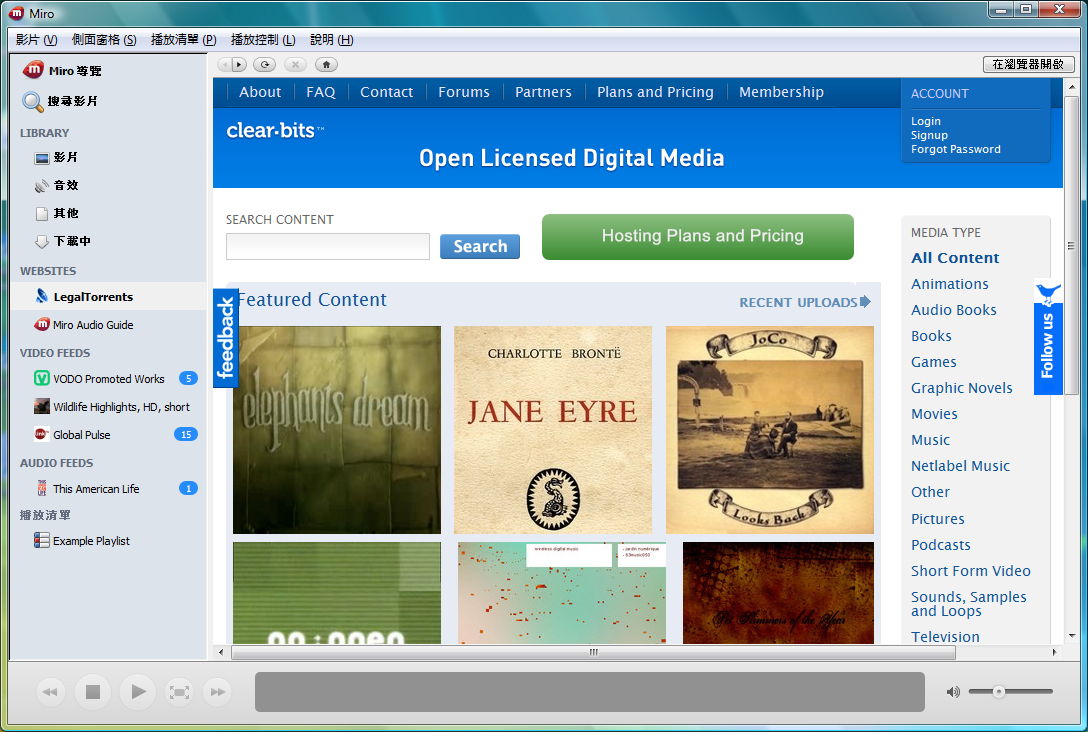Click the play button
Viewport: 1088px width, 732px height.
tap(137, 692)
